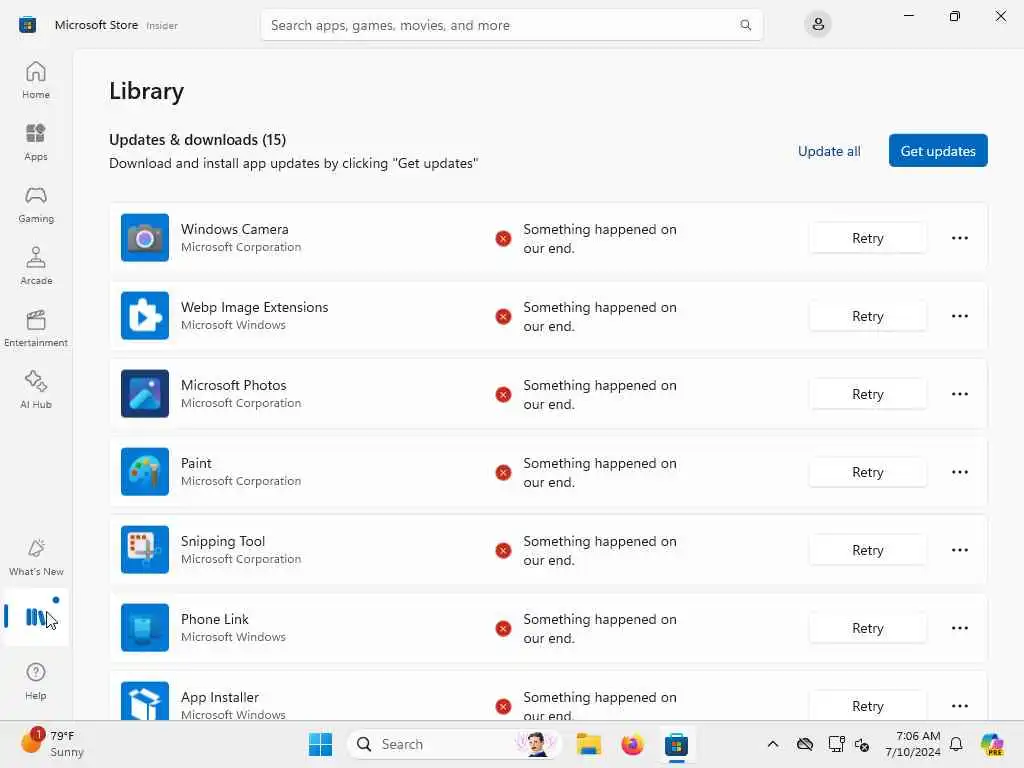The height and width of the screenshot is (768, 1024).
Task: Open more options for Windows Camera
Action: click(959, 238)
